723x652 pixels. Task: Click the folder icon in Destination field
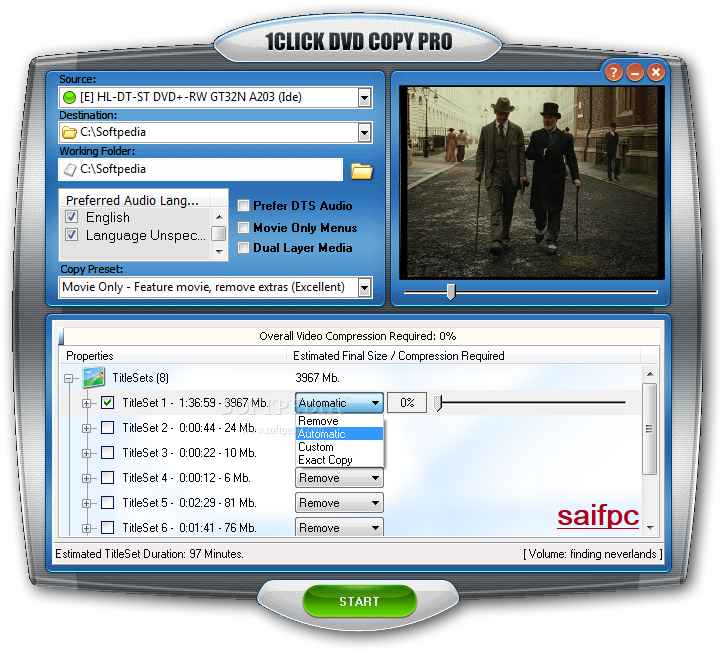69,132
